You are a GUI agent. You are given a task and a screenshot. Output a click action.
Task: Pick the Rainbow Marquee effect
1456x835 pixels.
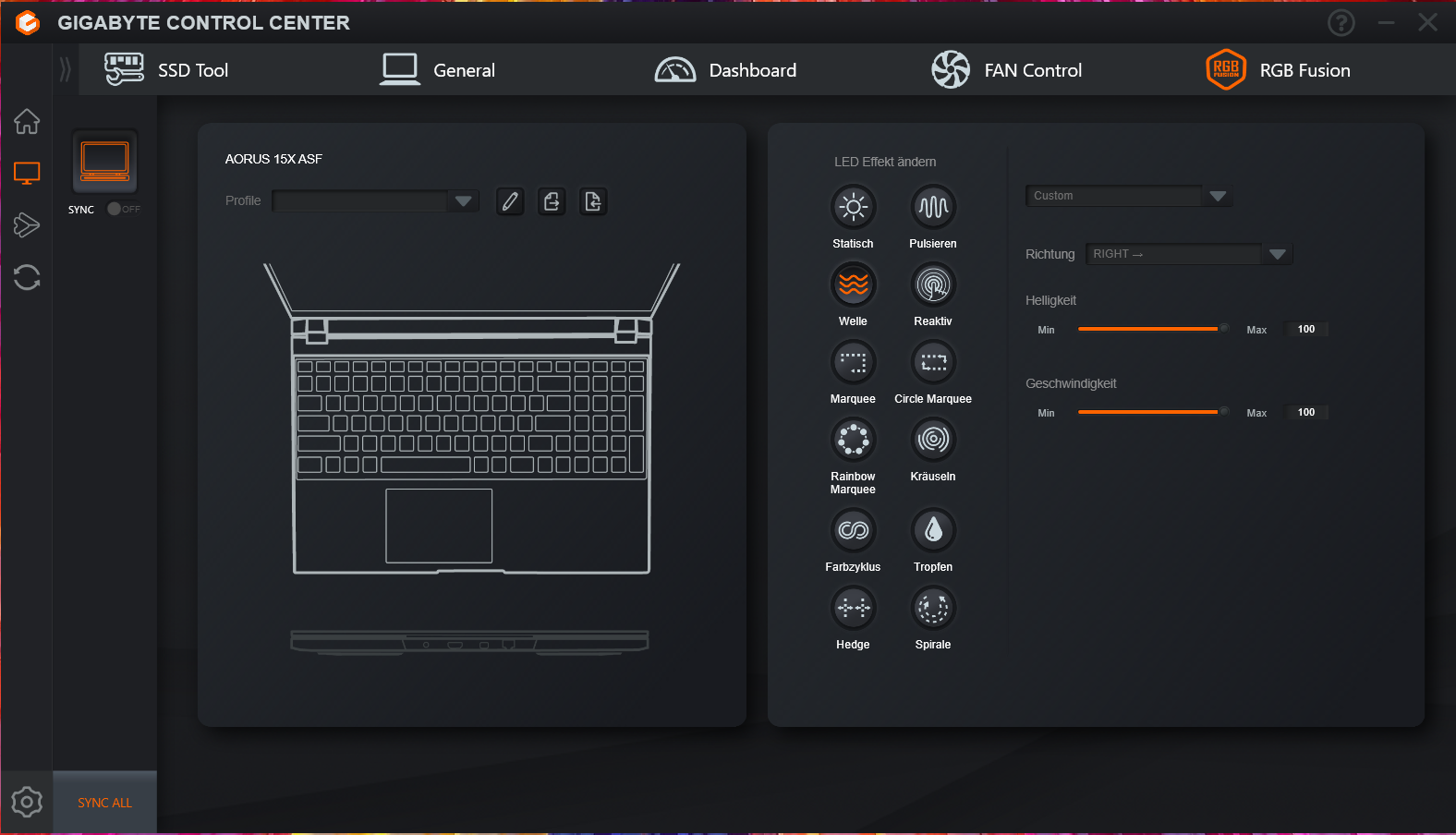tap(853, 440)
